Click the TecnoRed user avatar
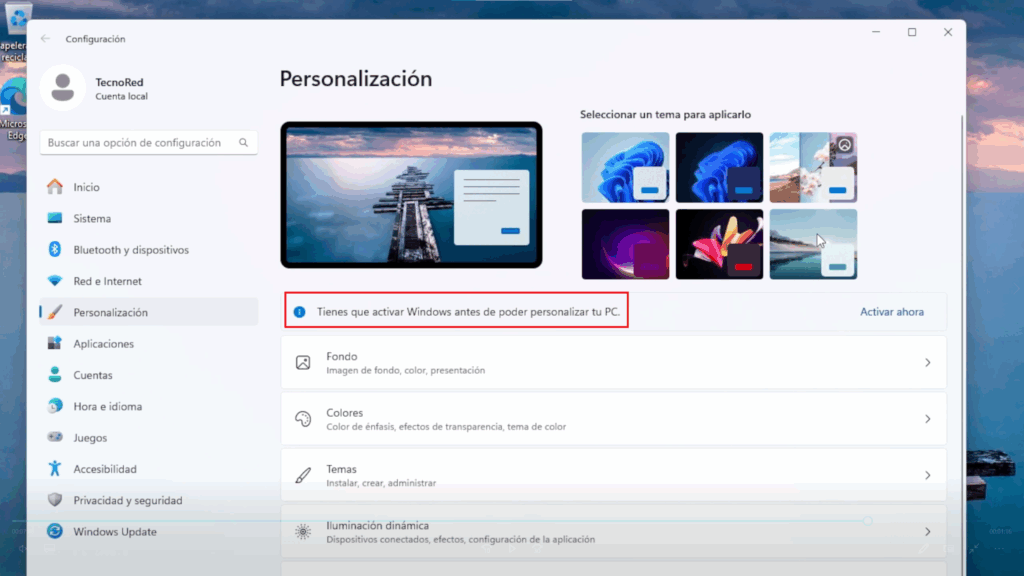1024x576 pixels. pyautogui.click(x=63, y=88)
